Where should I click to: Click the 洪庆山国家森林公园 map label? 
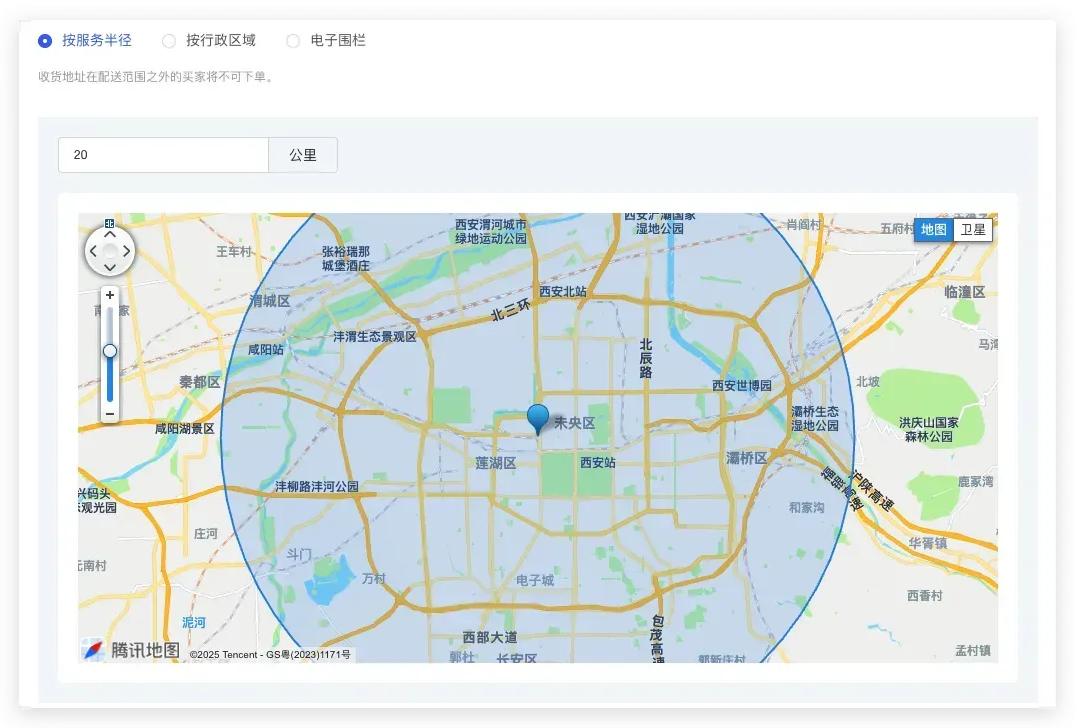point(928,429)
